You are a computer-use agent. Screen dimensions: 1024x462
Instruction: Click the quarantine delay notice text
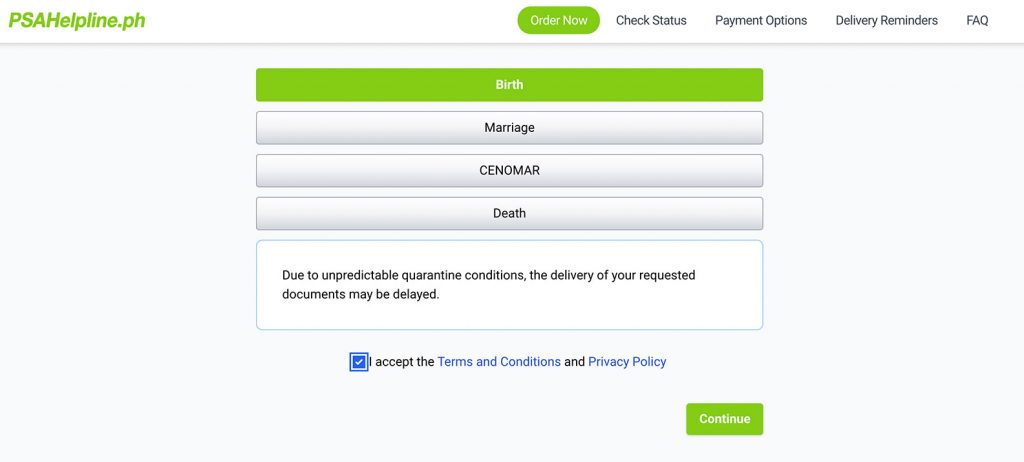(x=488, y=284)
